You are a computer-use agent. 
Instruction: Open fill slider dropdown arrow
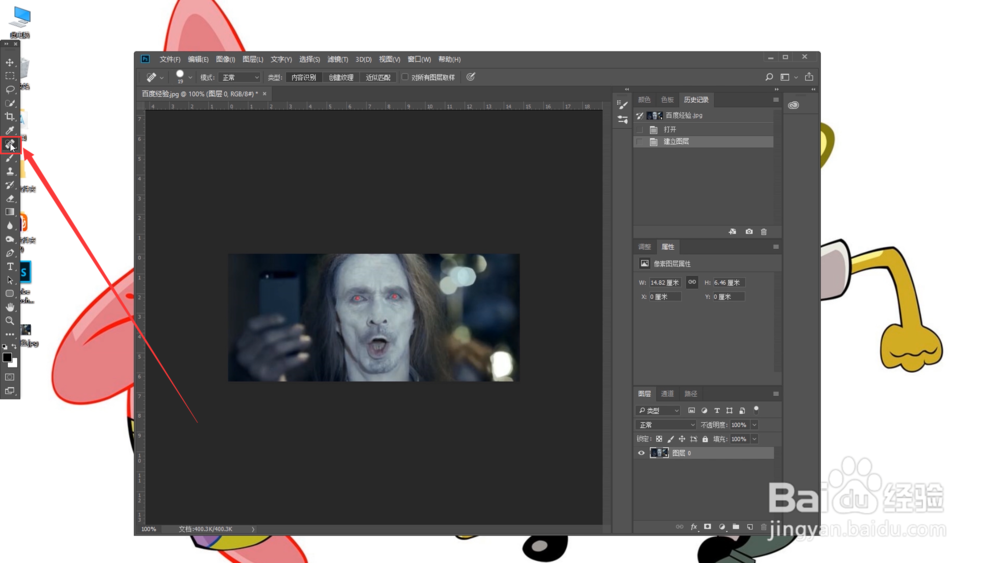point(754,439)
